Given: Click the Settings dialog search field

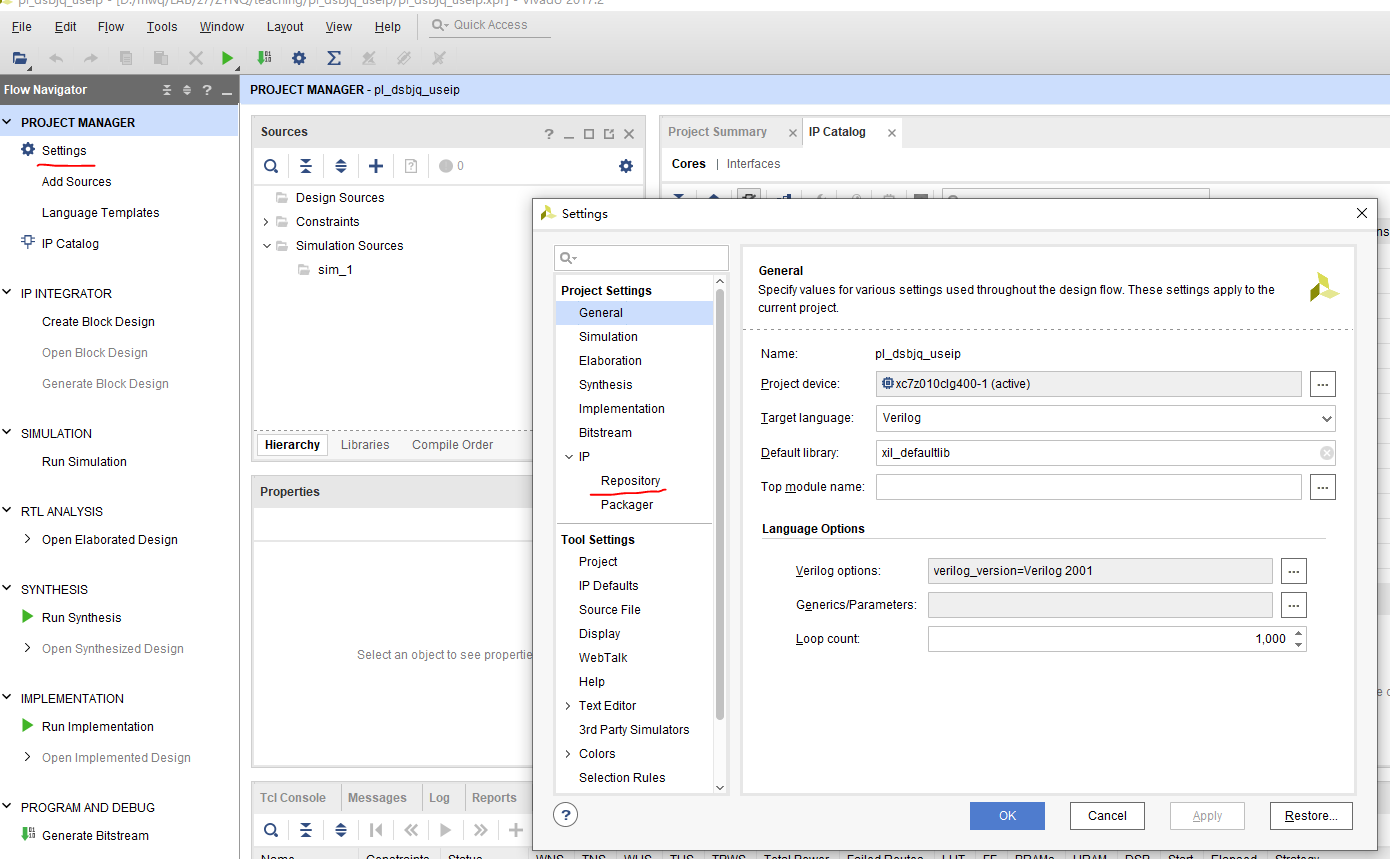Looking at the screenshot, I should 642,258.
